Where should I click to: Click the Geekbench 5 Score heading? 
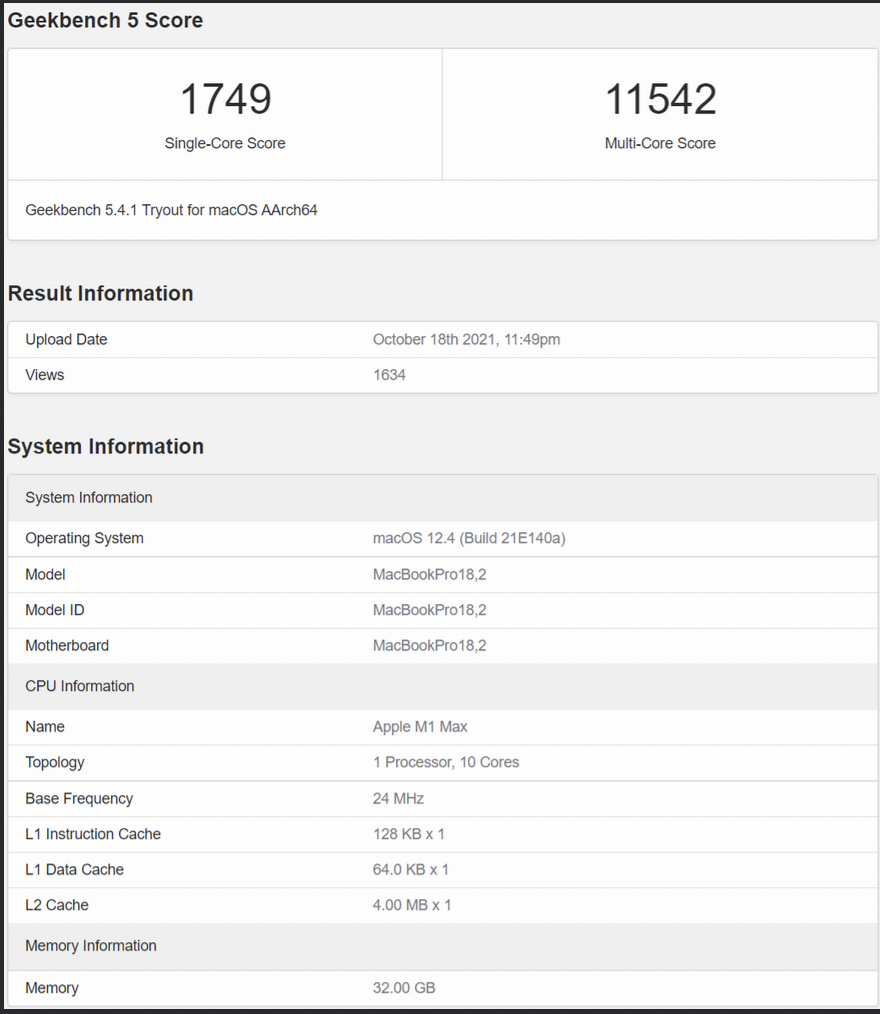[105, 20]
